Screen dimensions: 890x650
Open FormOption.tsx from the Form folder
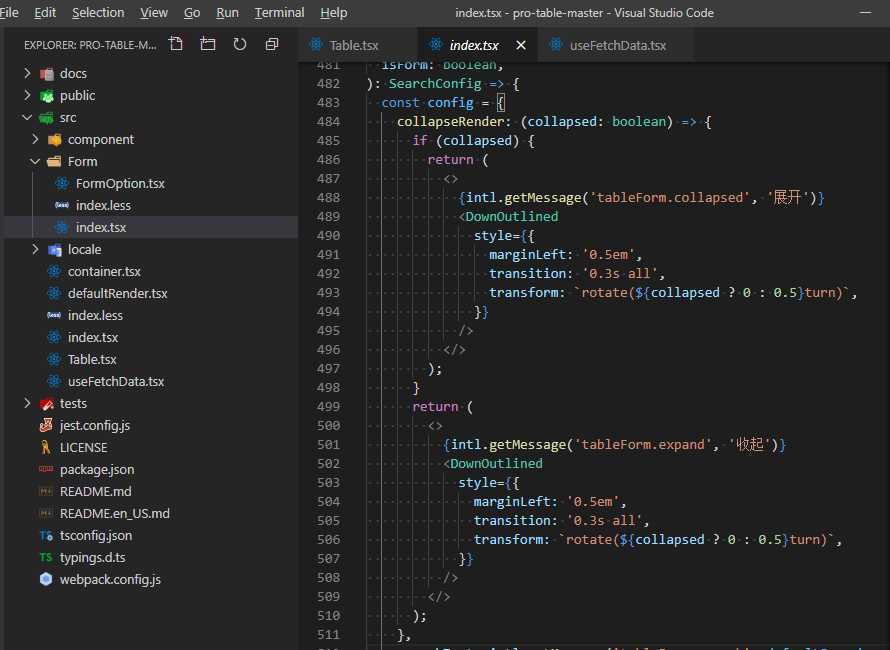[x=120, y=183]
